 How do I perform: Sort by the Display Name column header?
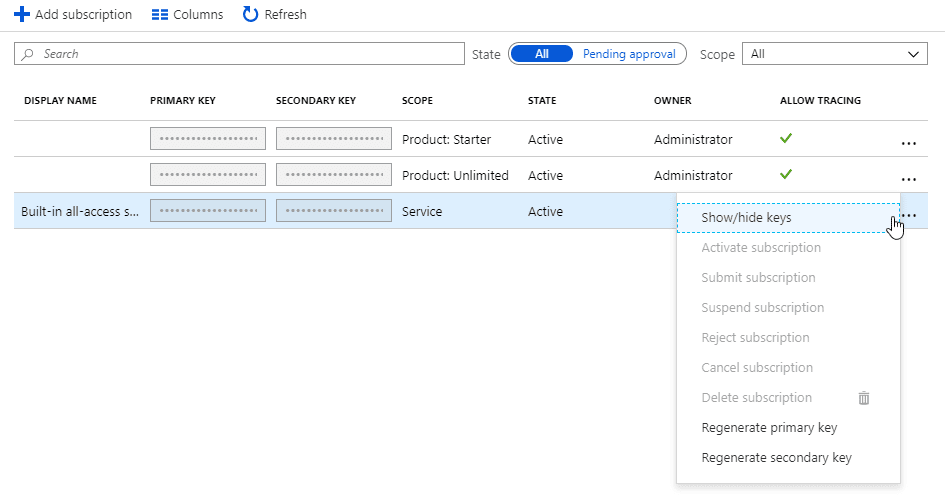[60, 101]
